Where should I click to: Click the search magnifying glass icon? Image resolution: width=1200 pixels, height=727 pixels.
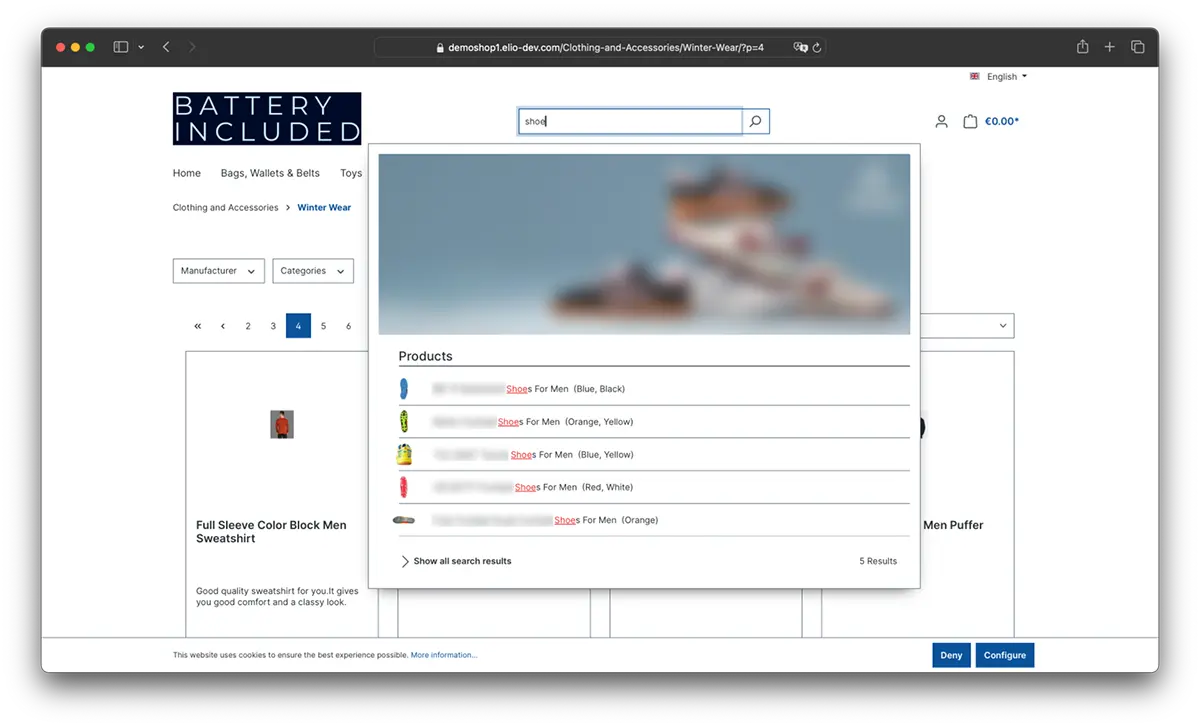point(755,121)
